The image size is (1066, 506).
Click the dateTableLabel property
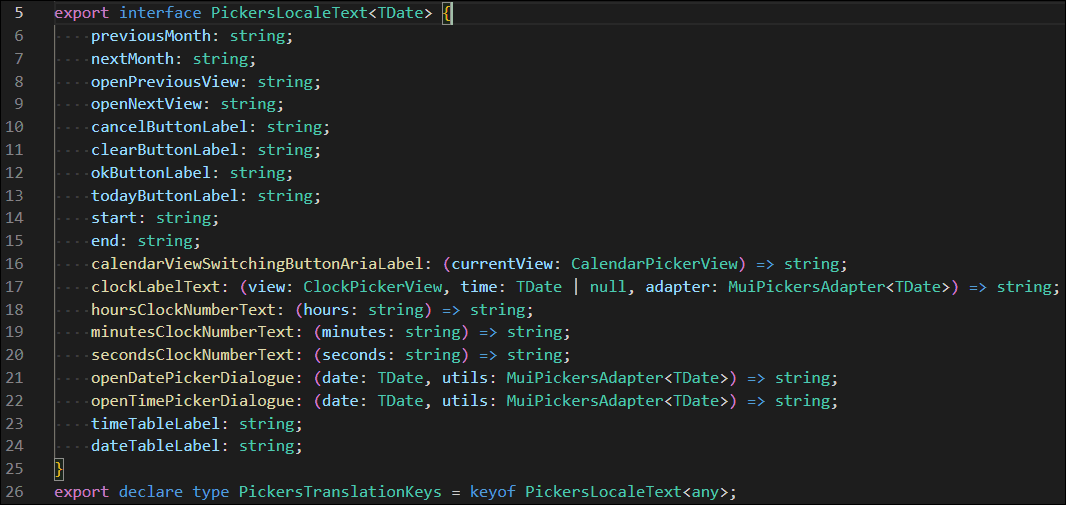(x=156, y=447)
